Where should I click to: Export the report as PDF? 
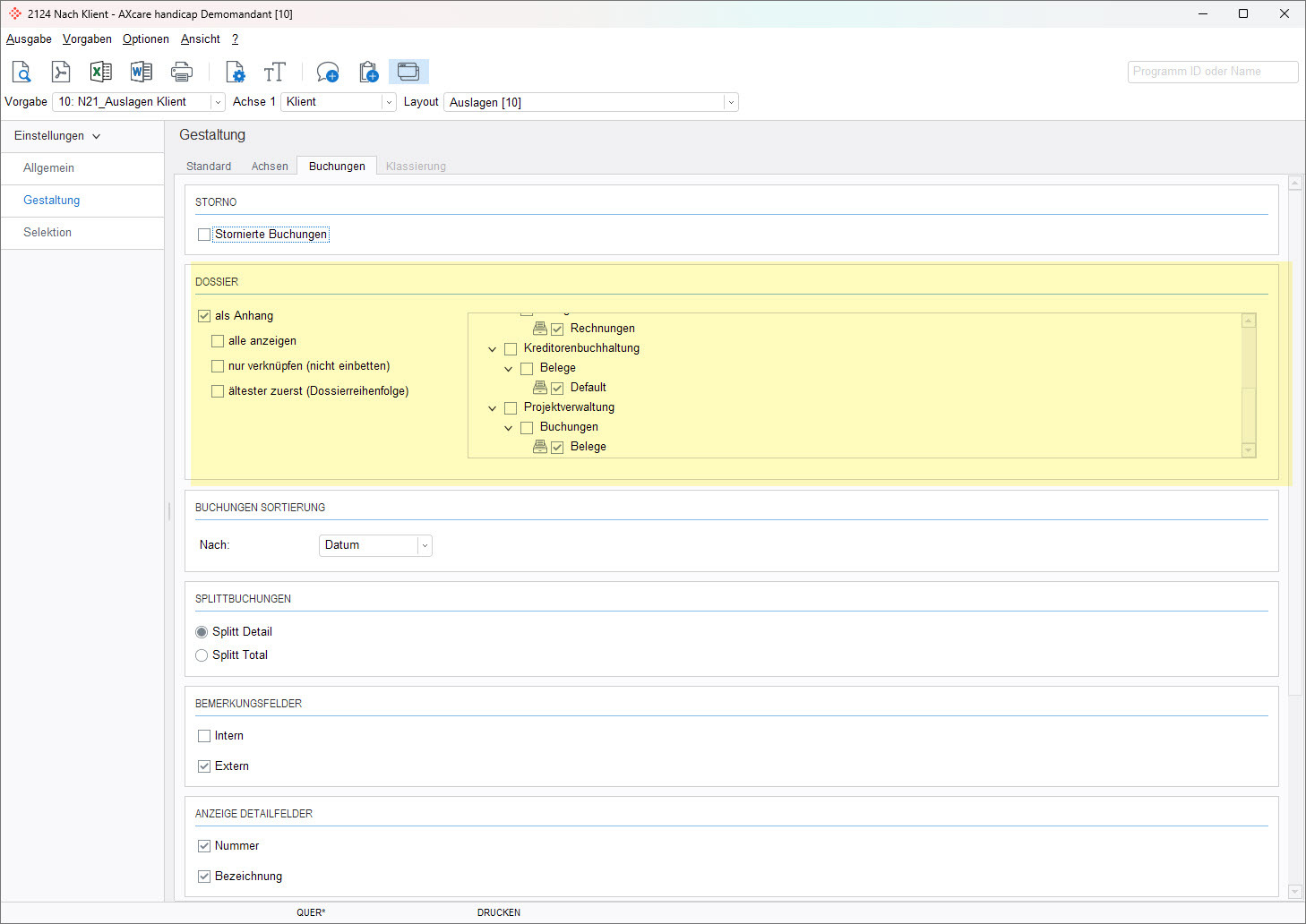61,72
